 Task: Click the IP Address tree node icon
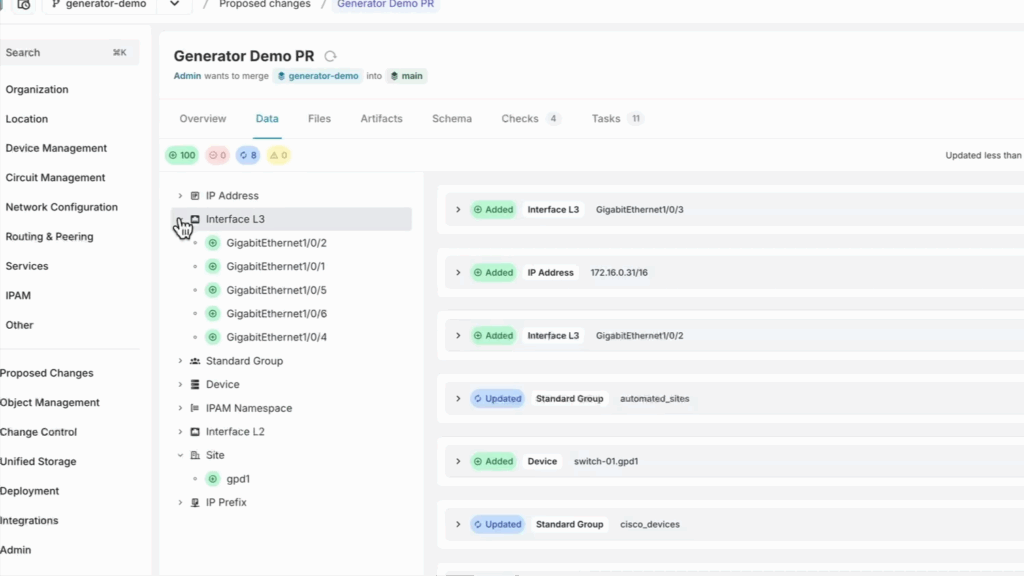point(195,196)
